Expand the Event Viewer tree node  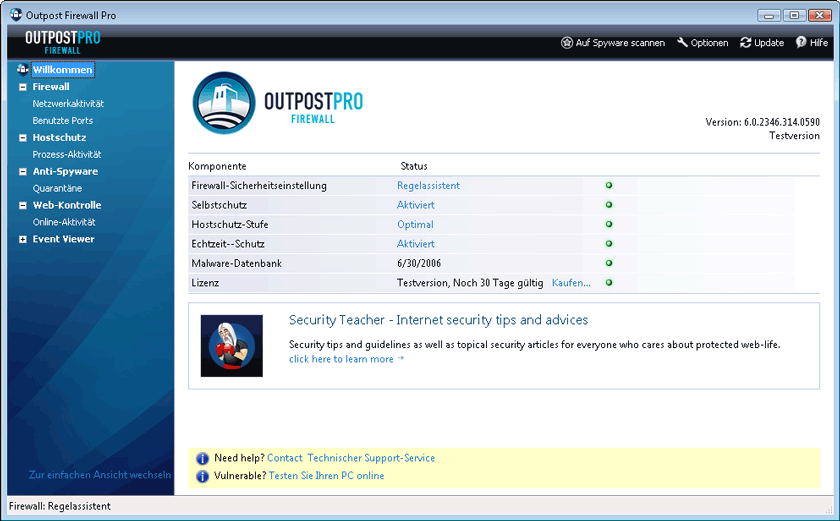click(22, 239)
